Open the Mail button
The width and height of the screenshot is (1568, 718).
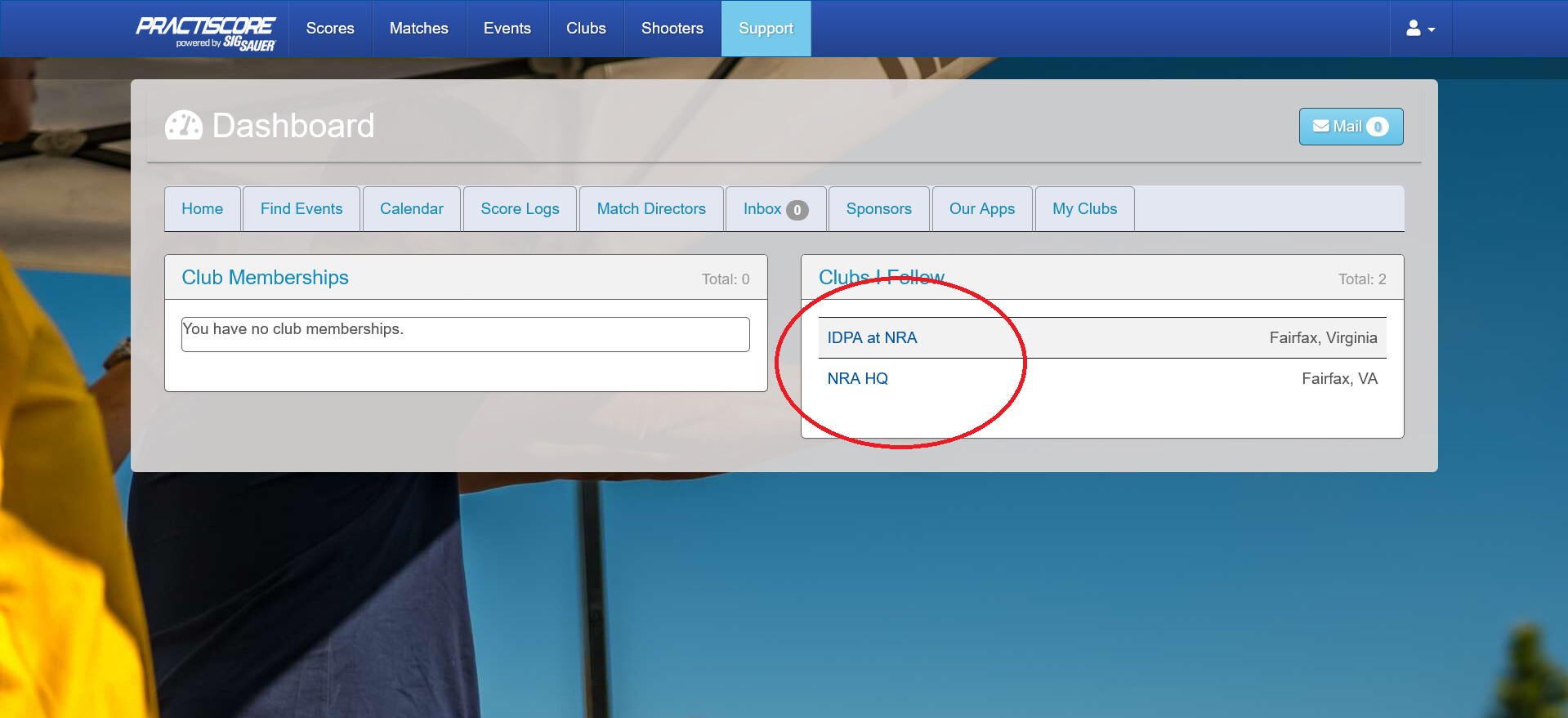(1351, 127)
